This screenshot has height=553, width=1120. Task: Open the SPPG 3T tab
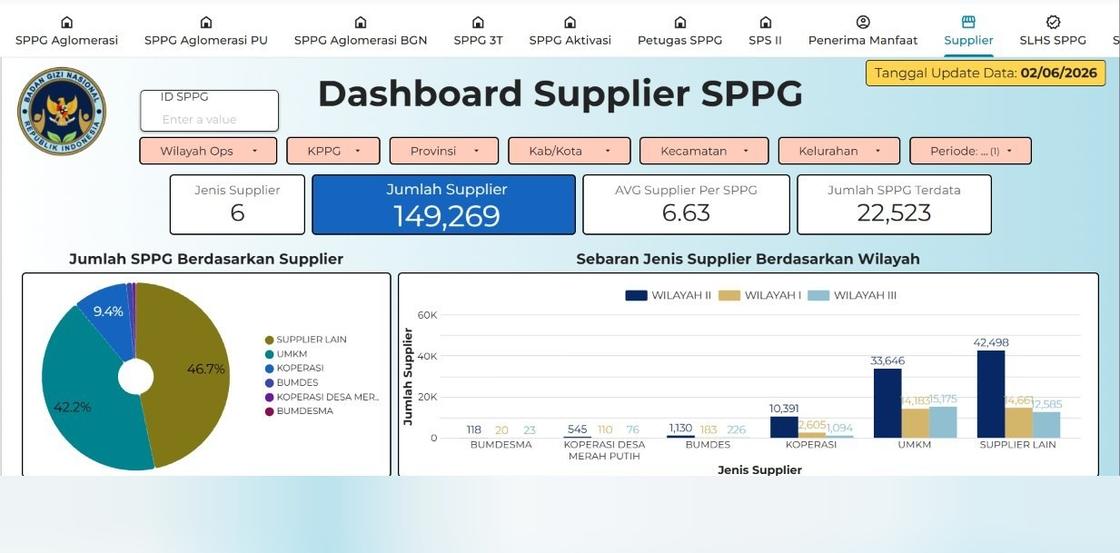[x=478, y=40]
